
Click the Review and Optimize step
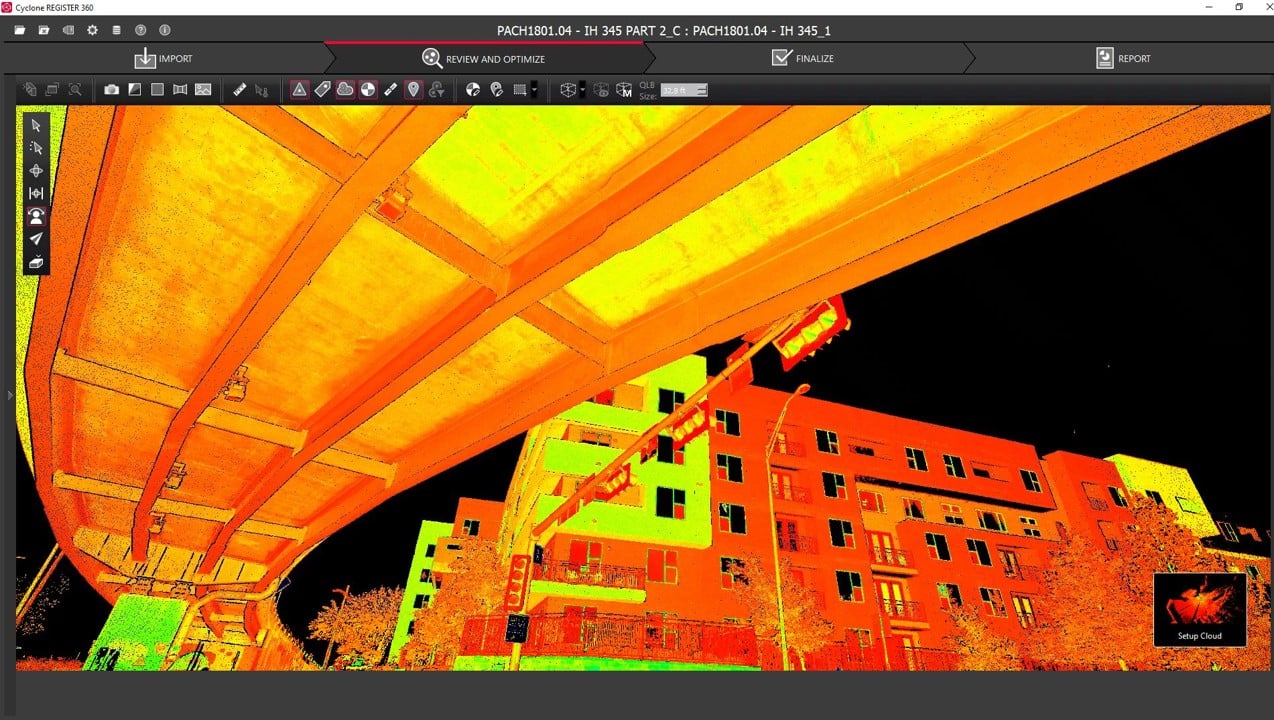(484, 58)
